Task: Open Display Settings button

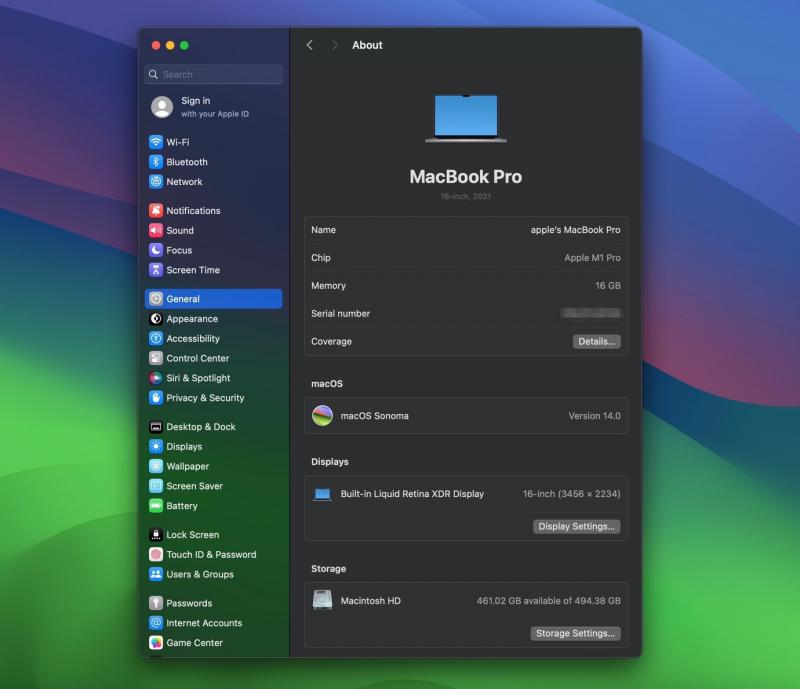Action: tap(576, 527)
